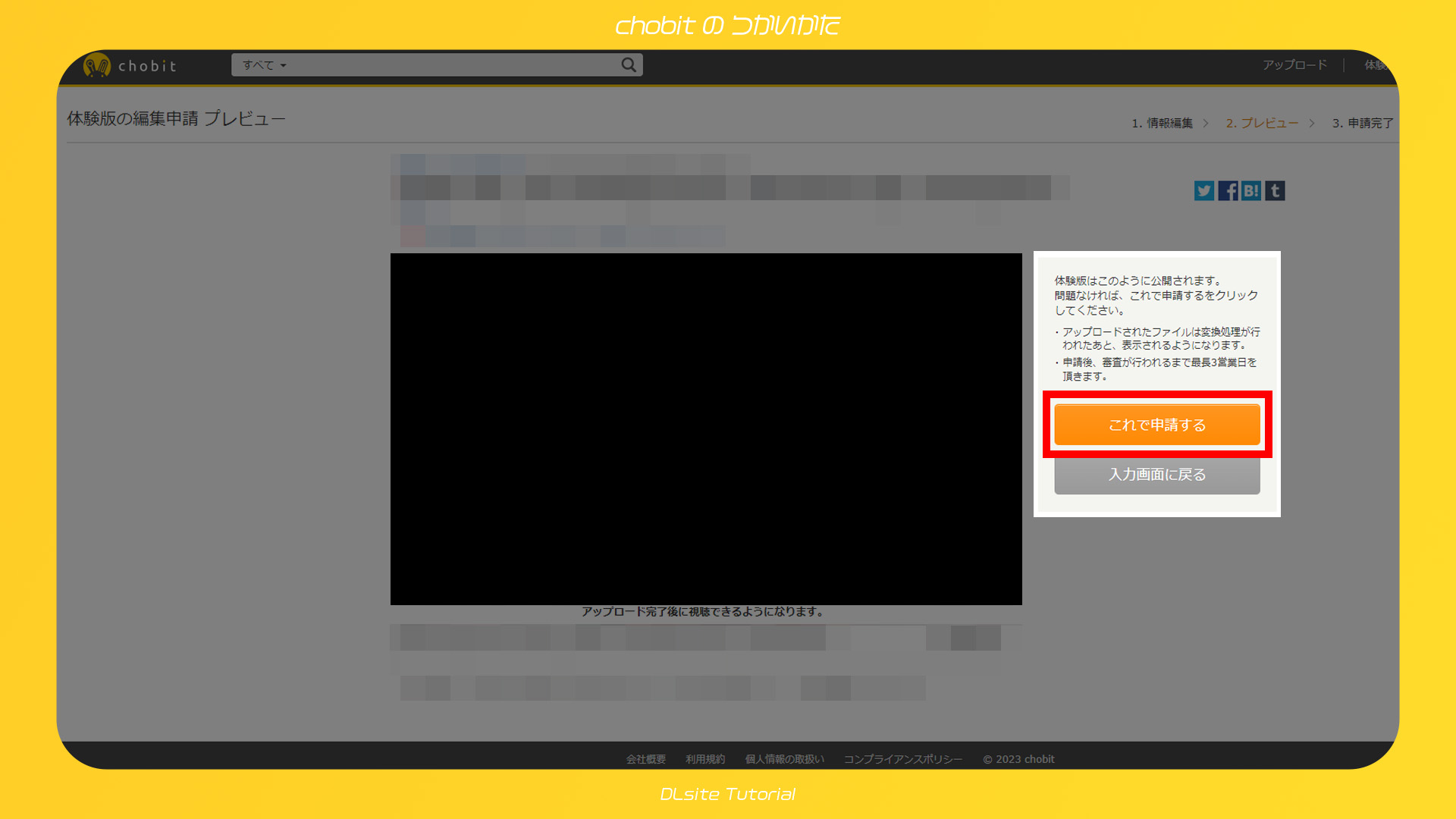Click the search magnifier icon
This screenshot has width=1456, height=819.
(629, 65)
